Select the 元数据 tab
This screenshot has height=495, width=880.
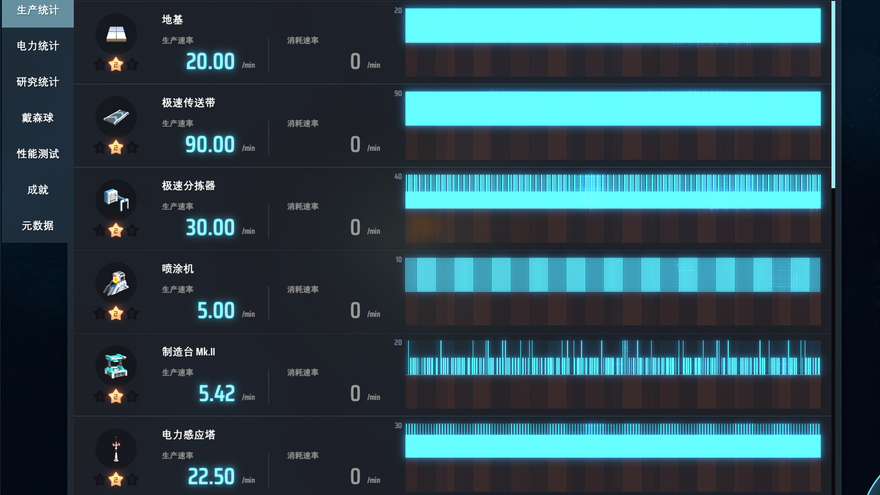pos(37,226)
